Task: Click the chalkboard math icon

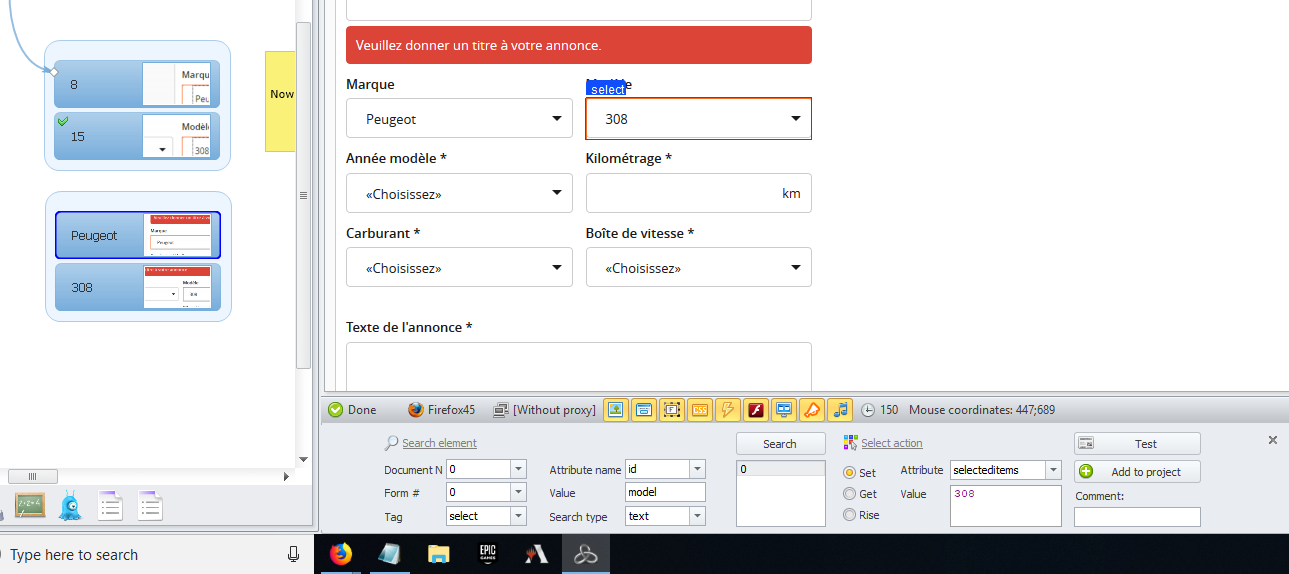Action: click(x=30, y=505)
